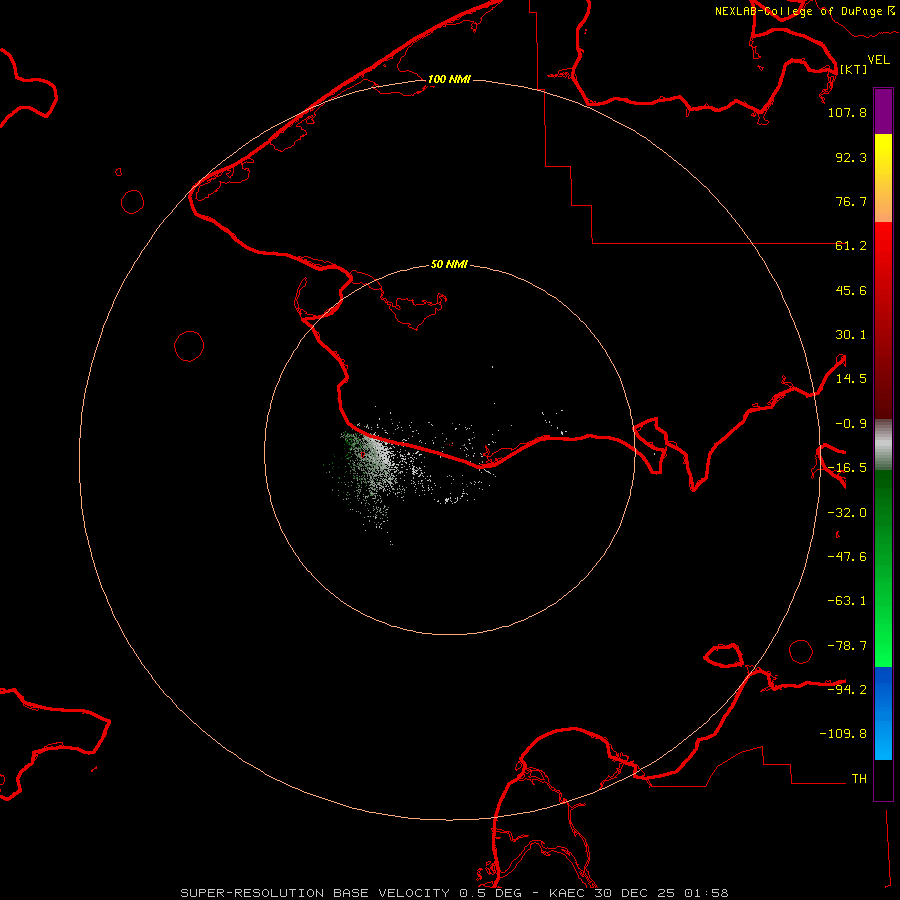Click the 61.2 scale value
This screenshot has height=900, width=900.
[x=851, y=246]
